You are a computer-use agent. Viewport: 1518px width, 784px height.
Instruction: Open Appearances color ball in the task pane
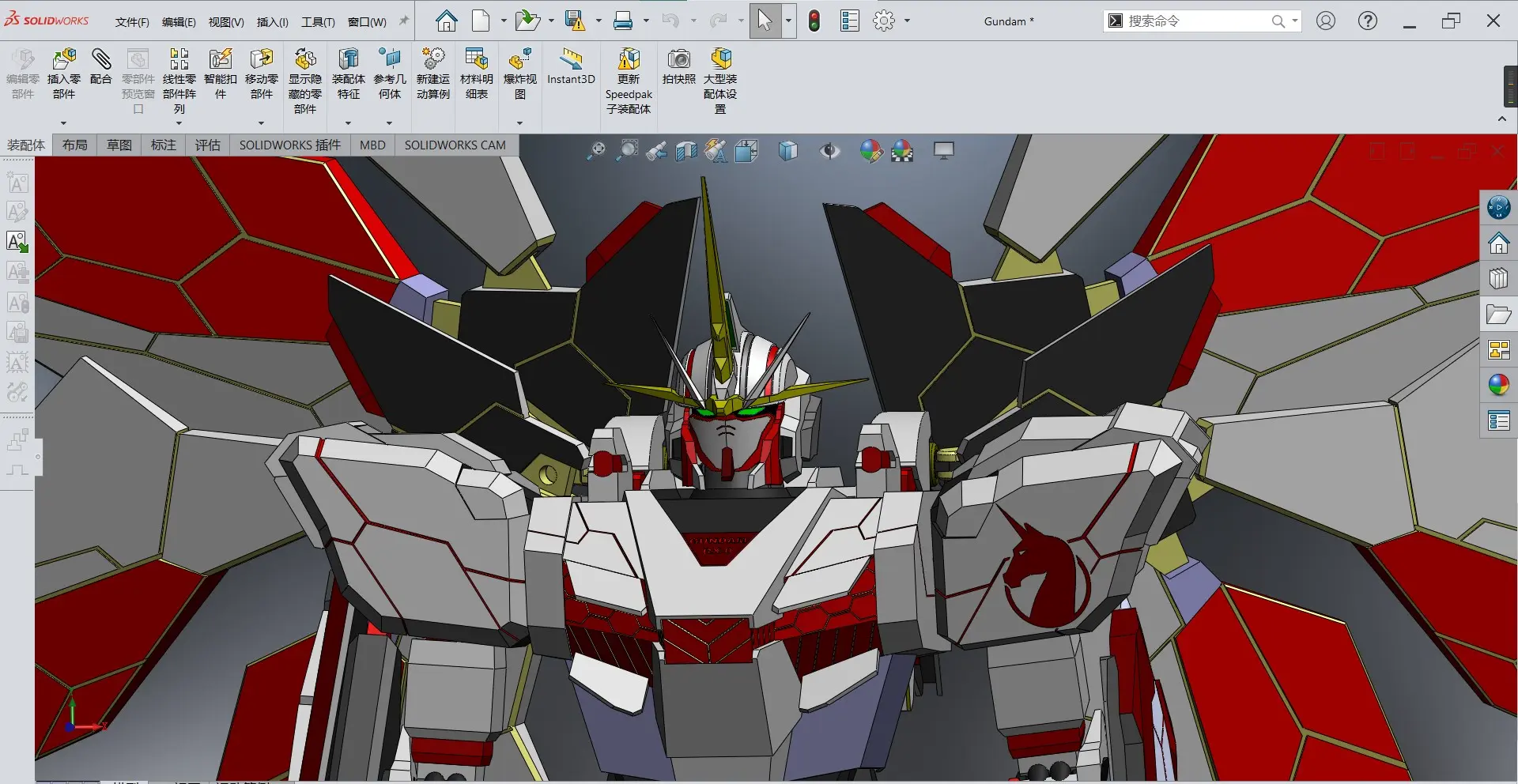(1499, 386)
